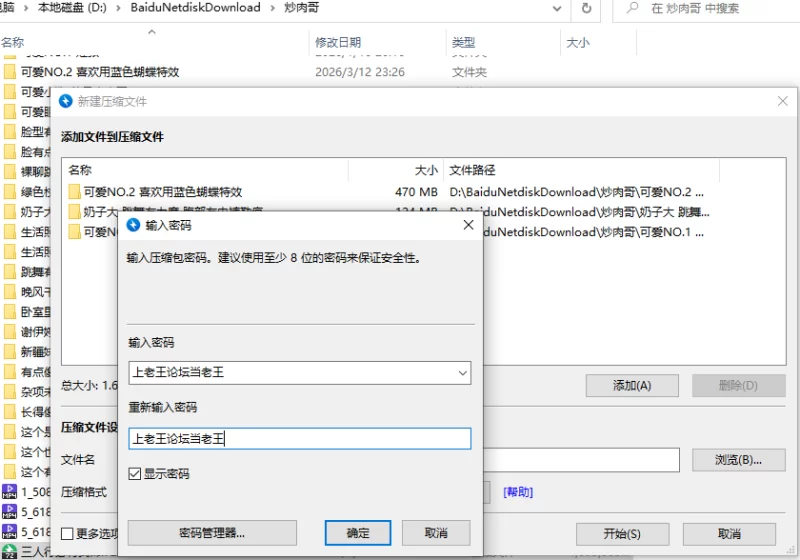Uncheck the 显示密码 checkbox
The height and width of the screenshot is (560, 800).
click(x=135, y=474)
